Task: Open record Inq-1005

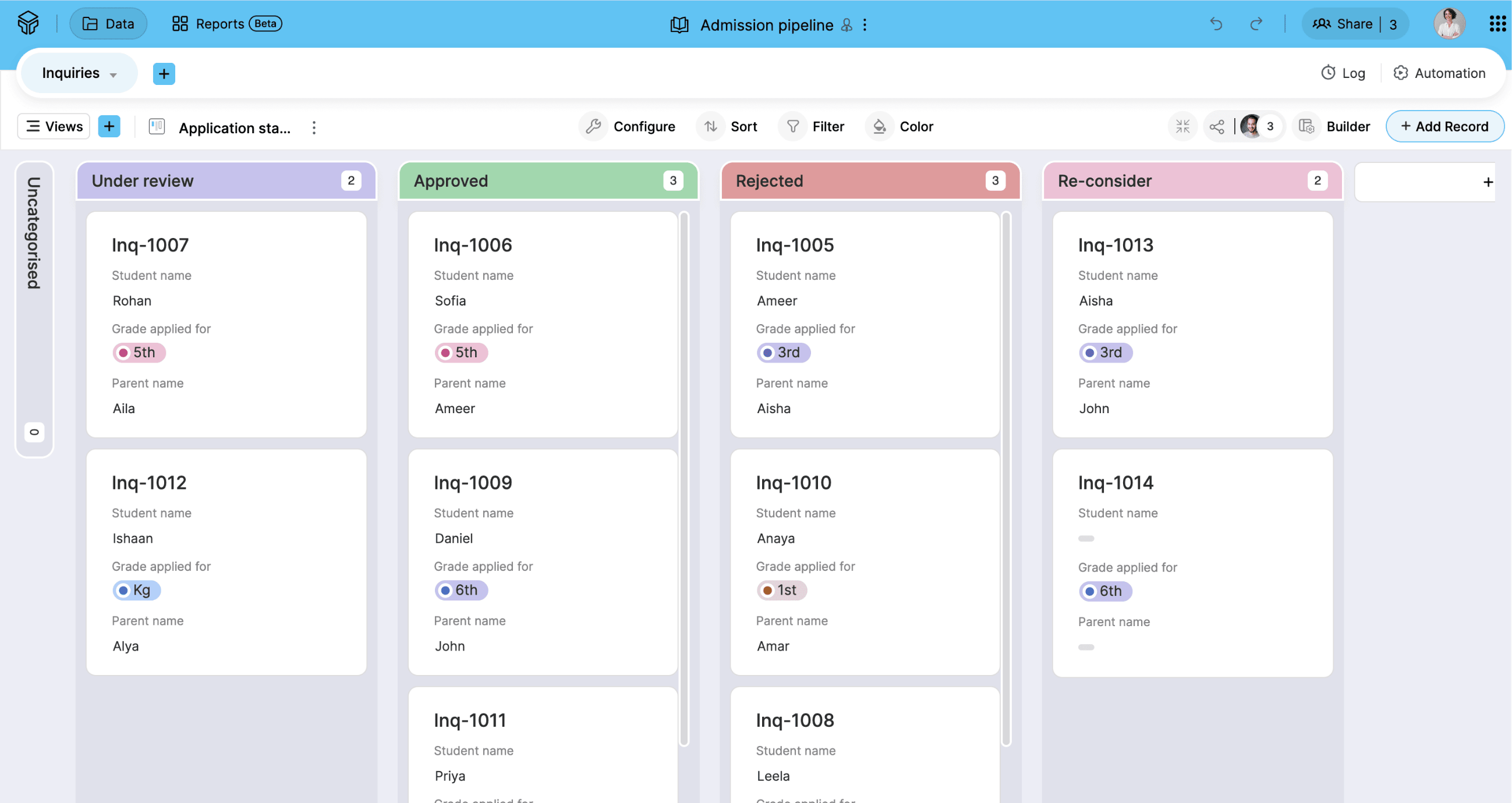Action: 865,324
